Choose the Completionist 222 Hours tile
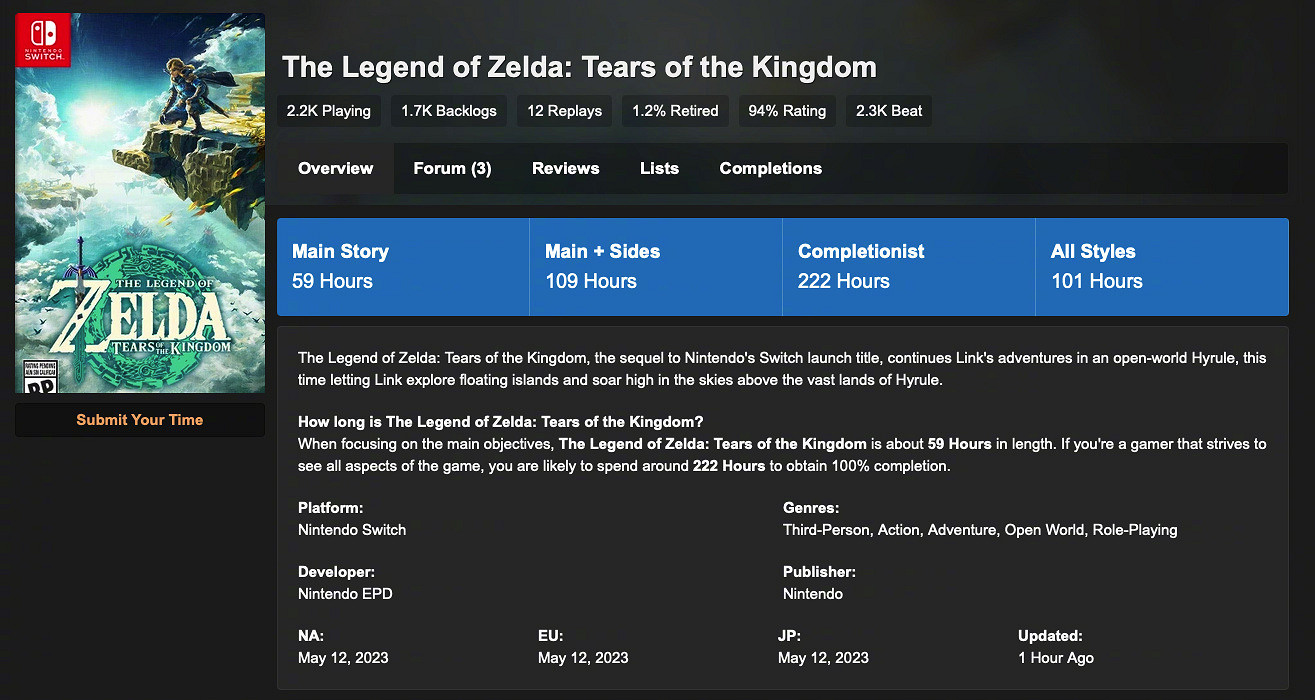Image resolution: width=1315 pixels, height=700 pixels. point(909,267)
